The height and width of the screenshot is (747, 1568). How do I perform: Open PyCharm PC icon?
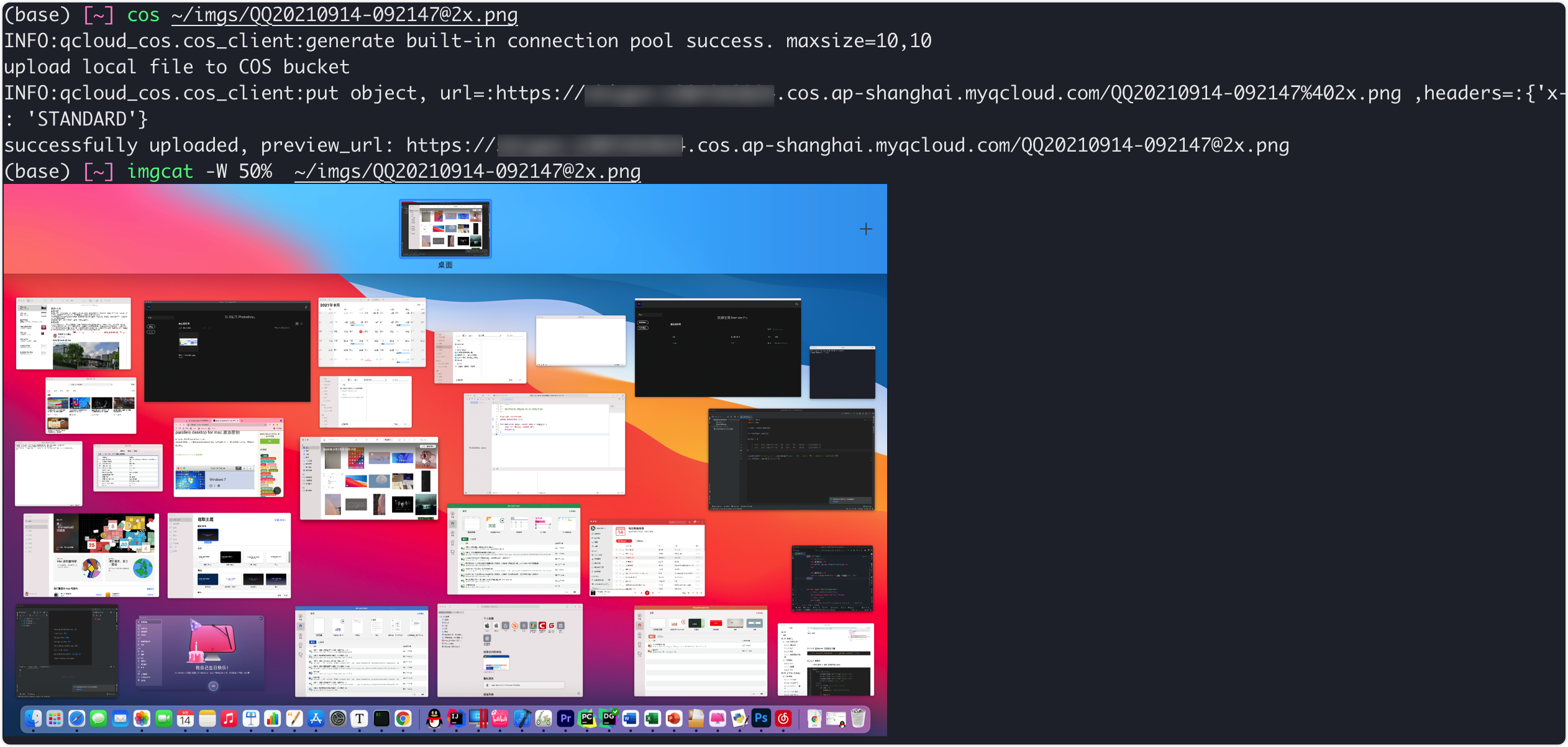pyautogui.click(x=587, y=719)
